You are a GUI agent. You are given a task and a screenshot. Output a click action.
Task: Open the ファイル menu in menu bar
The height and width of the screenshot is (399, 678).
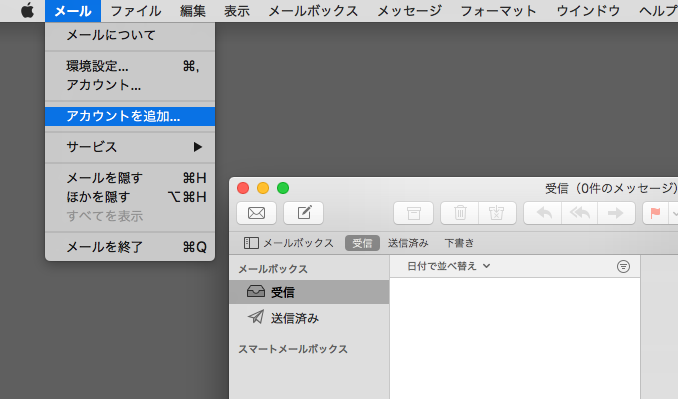[x=136, y=11]
